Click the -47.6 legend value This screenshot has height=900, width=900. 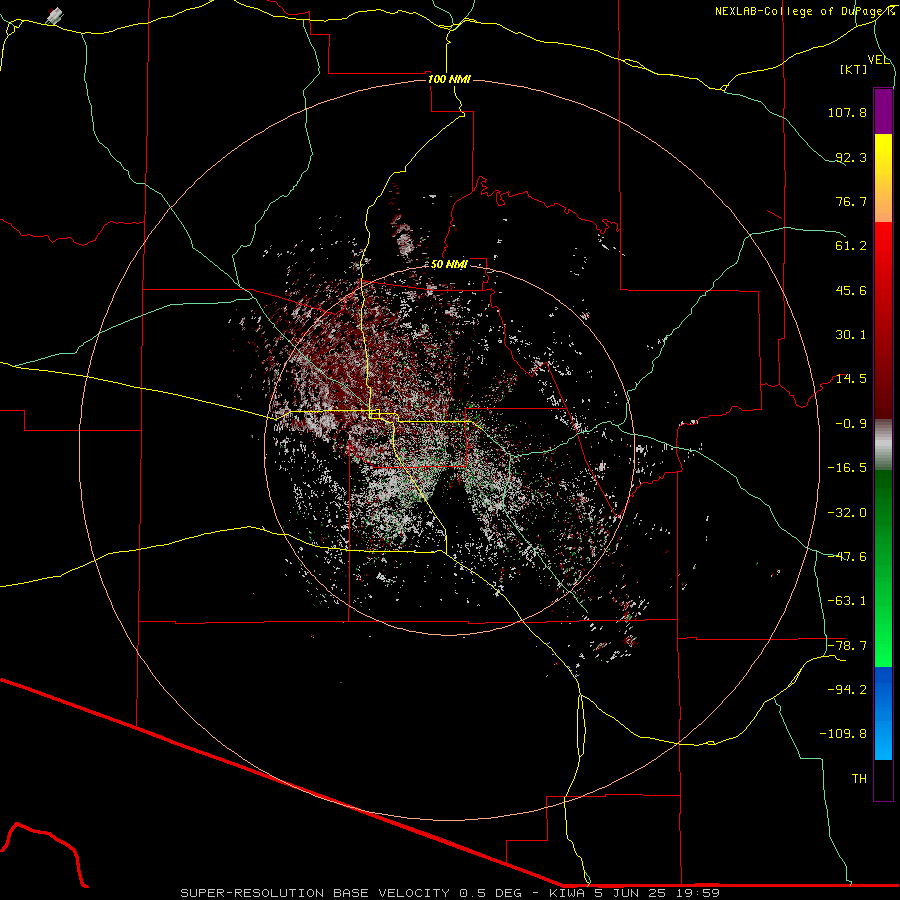[x=847, y=557]
